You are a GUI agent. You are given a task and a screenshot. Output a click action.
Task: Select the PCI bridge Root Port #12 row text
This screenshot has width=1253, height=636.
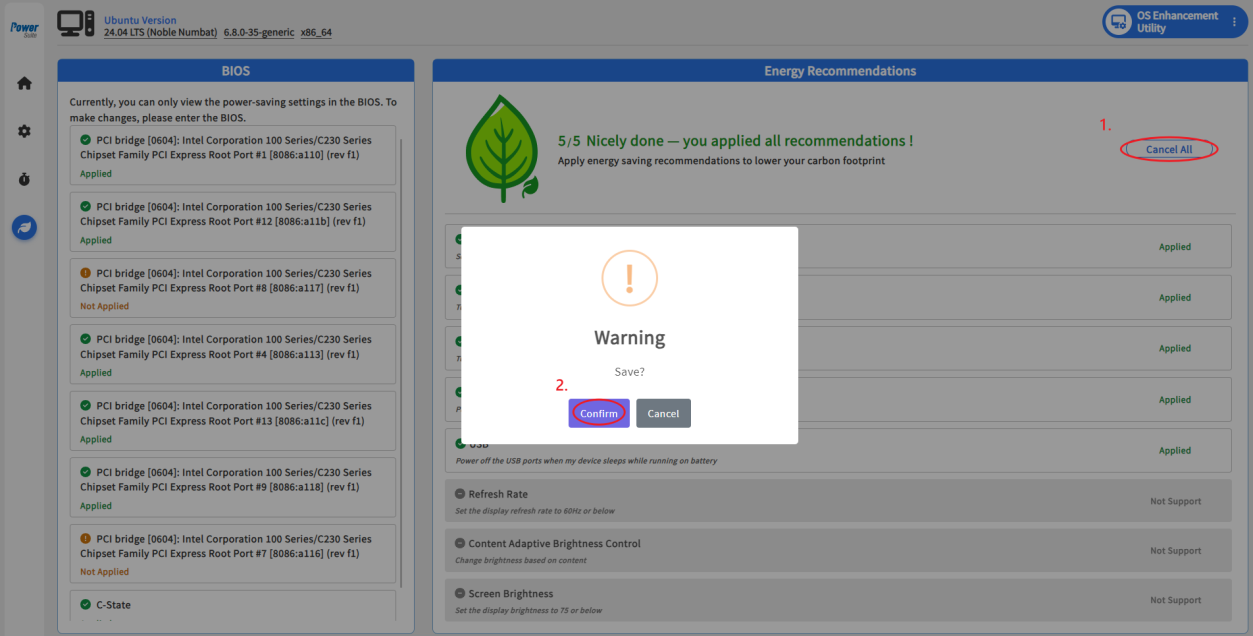pyautogui.click(x=226, y=214)
